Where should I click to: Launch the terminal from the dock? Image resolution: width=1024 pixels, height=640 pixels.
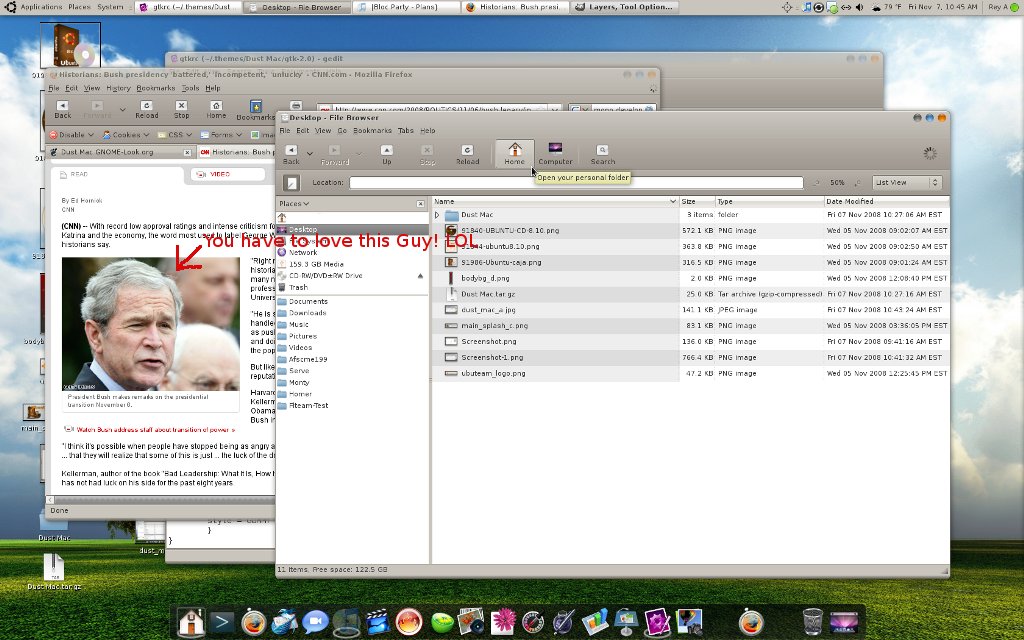pos(221,622)
